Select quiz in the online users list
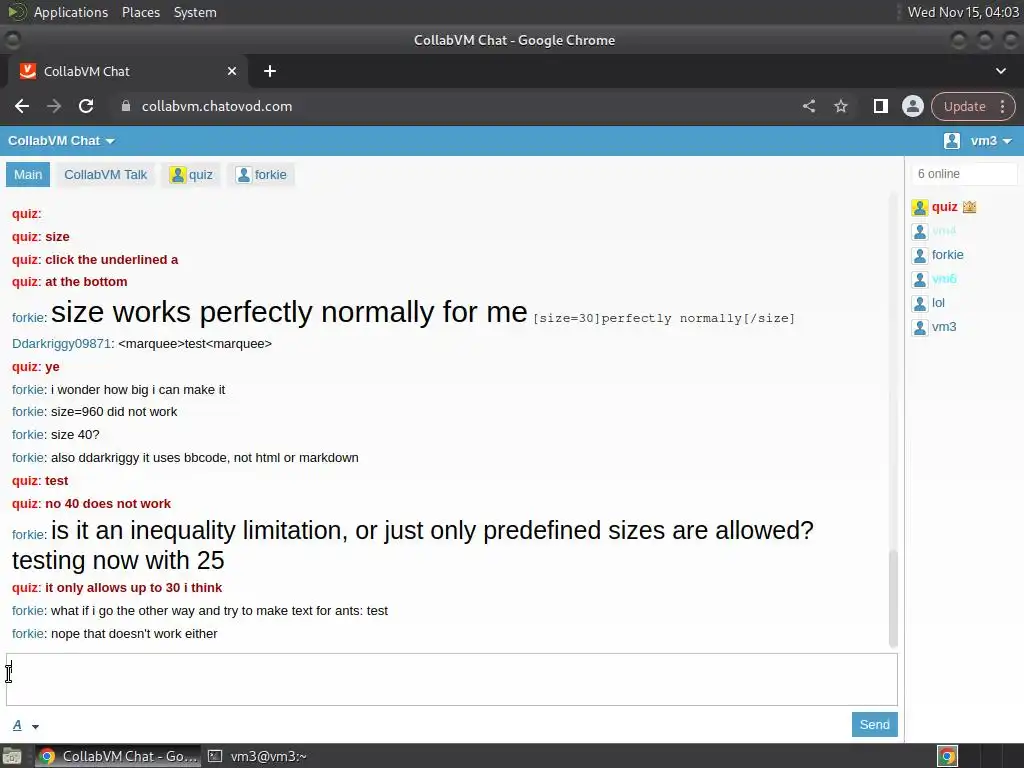Screen dimensions: 1024x768 point(944,207)
